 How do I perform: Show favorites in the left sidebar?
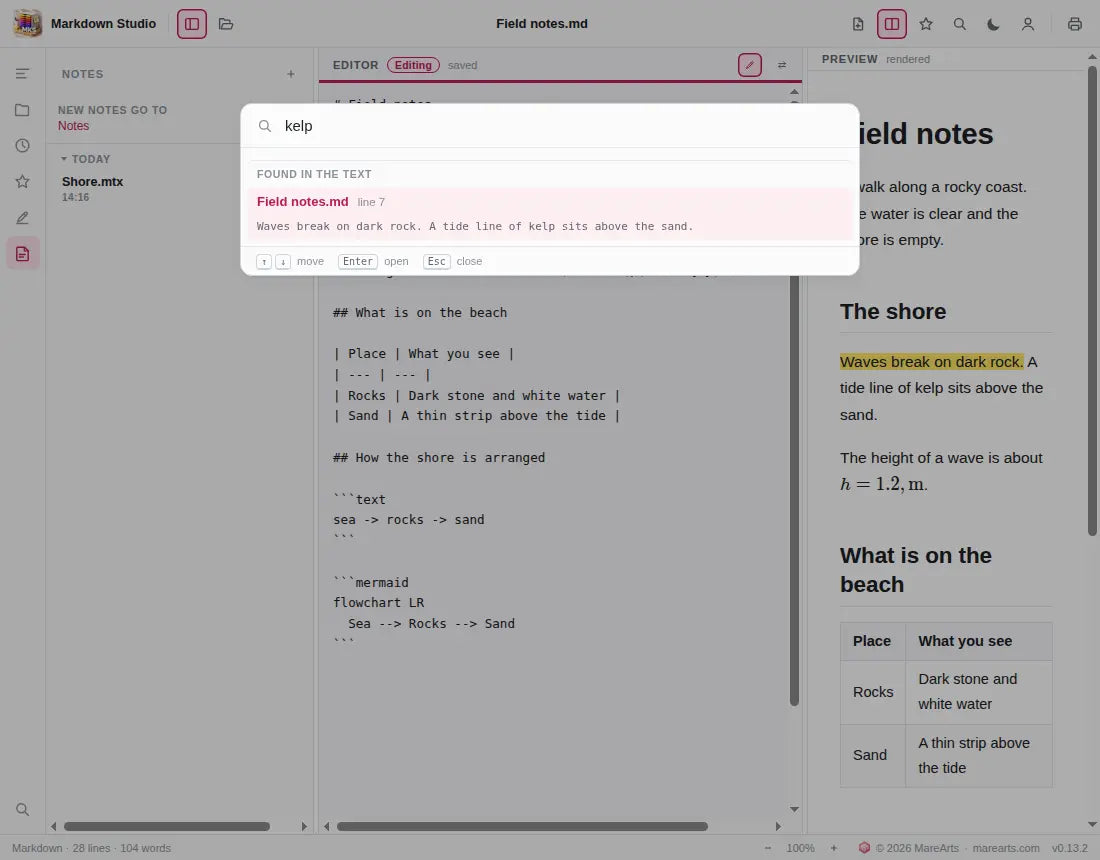pyautogui.click(x=22, y=181)
